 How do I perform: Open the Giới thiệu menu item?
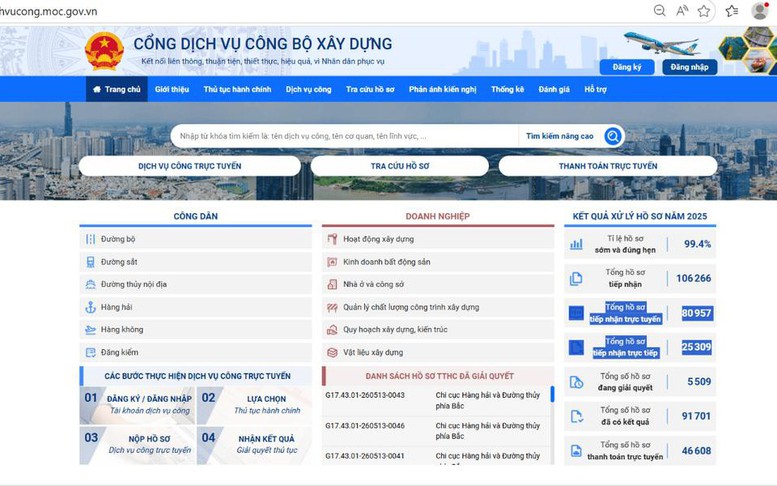point(172,89)
